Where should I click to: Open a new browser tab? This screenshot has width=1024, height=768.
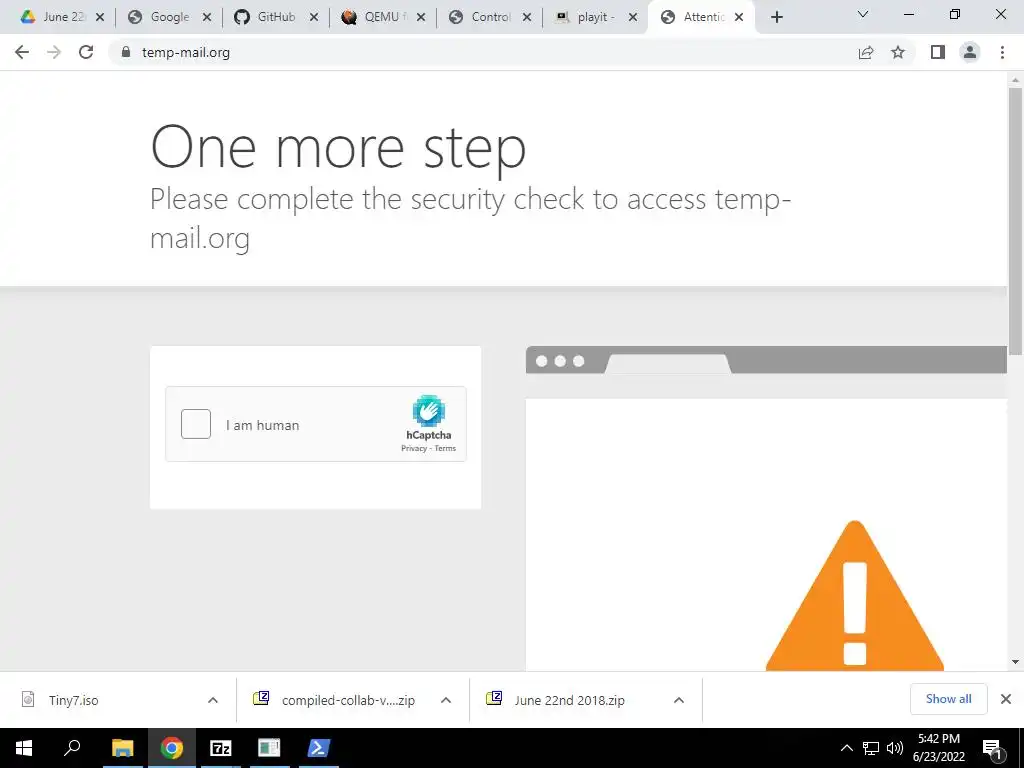point(776,17)
